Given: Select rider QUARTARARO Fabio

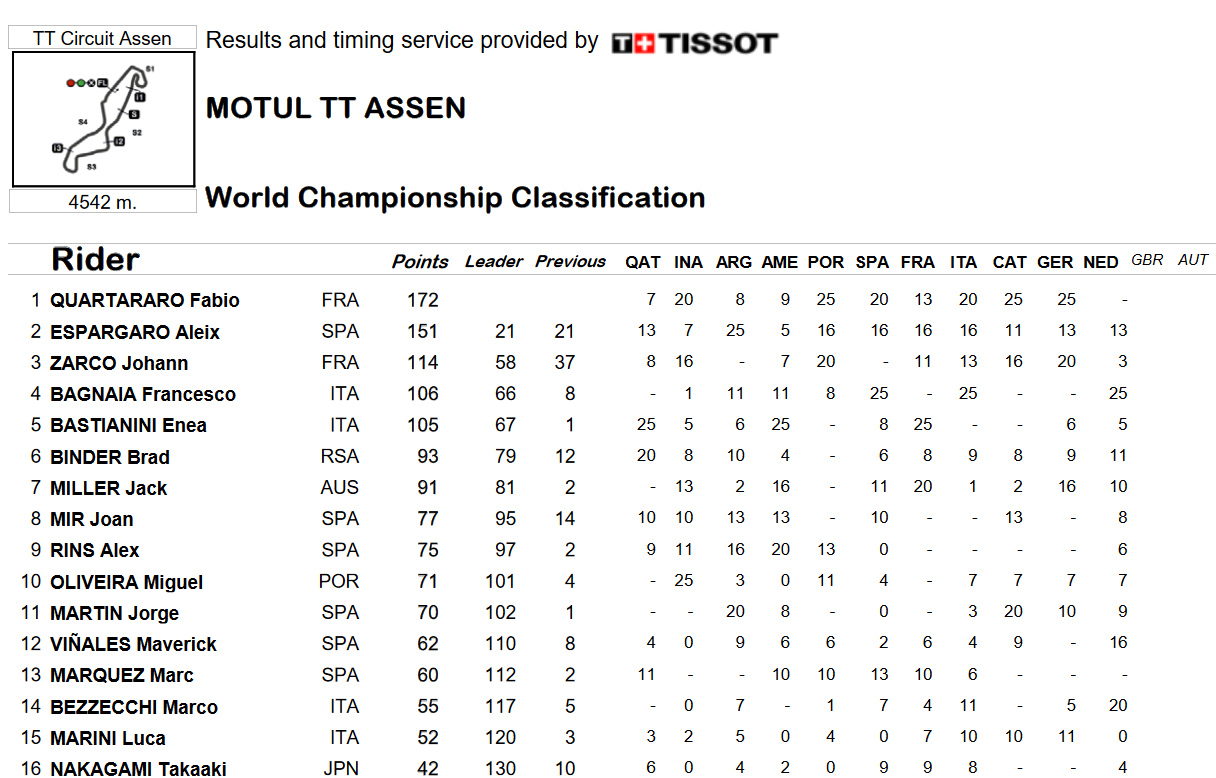Looking at the screenshot, I should pyautogui.click(x=145, y=300).
